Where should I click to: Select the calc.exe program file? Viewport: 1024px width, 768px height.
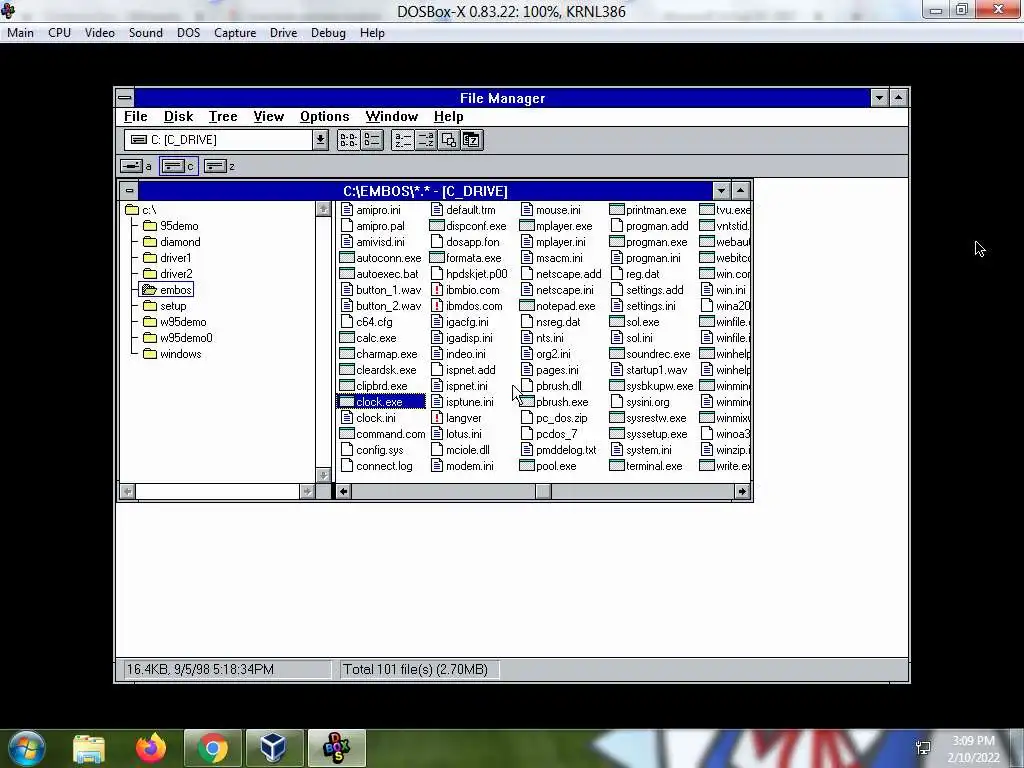pos(368,338)
